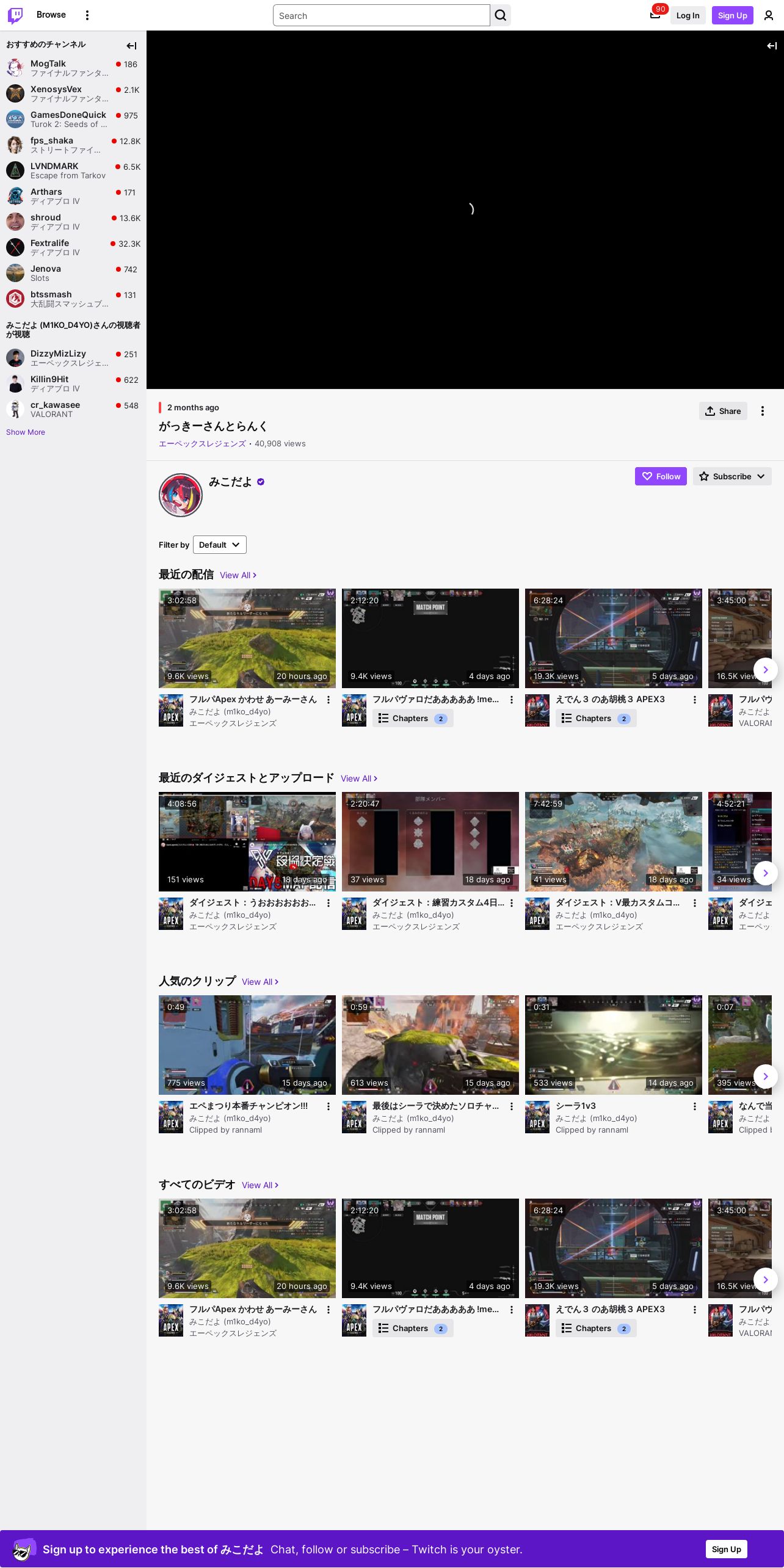Expand Chapters for フルパヴァロ in すべてのビデオ

point(413,1329)
